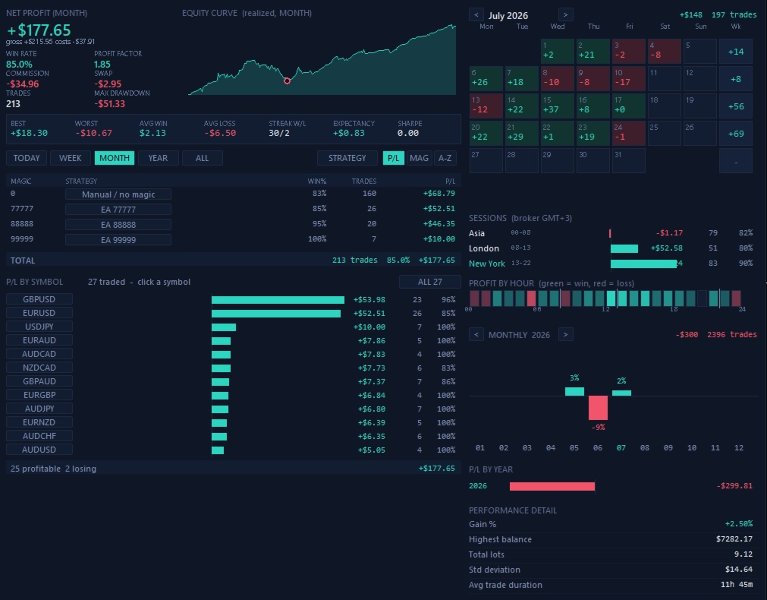Show previous year in Monthly 2026 chart
767x600 pixels.
point(476,334)
